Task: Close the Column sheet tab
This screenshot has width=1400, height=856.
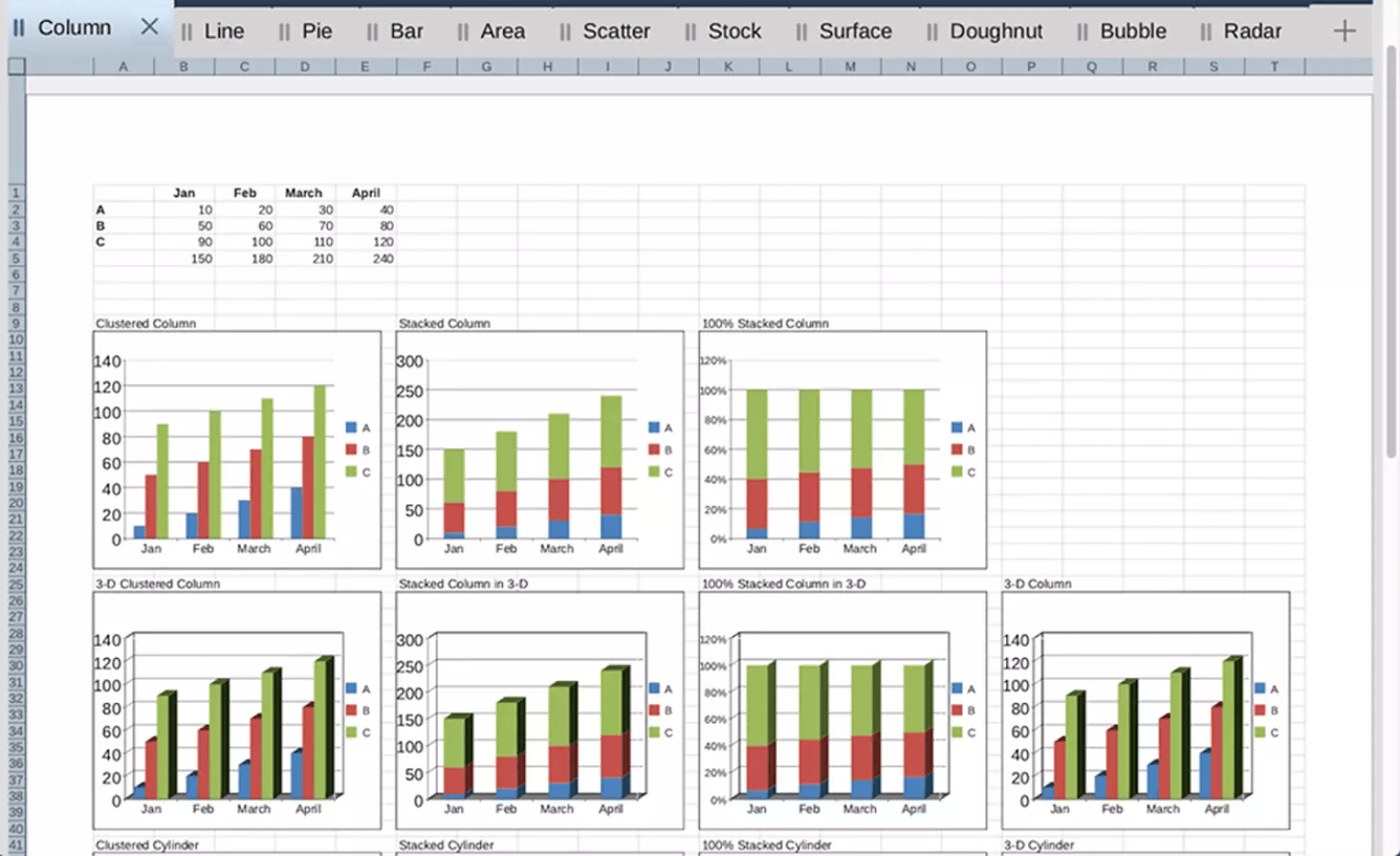Action: (149, 27)
